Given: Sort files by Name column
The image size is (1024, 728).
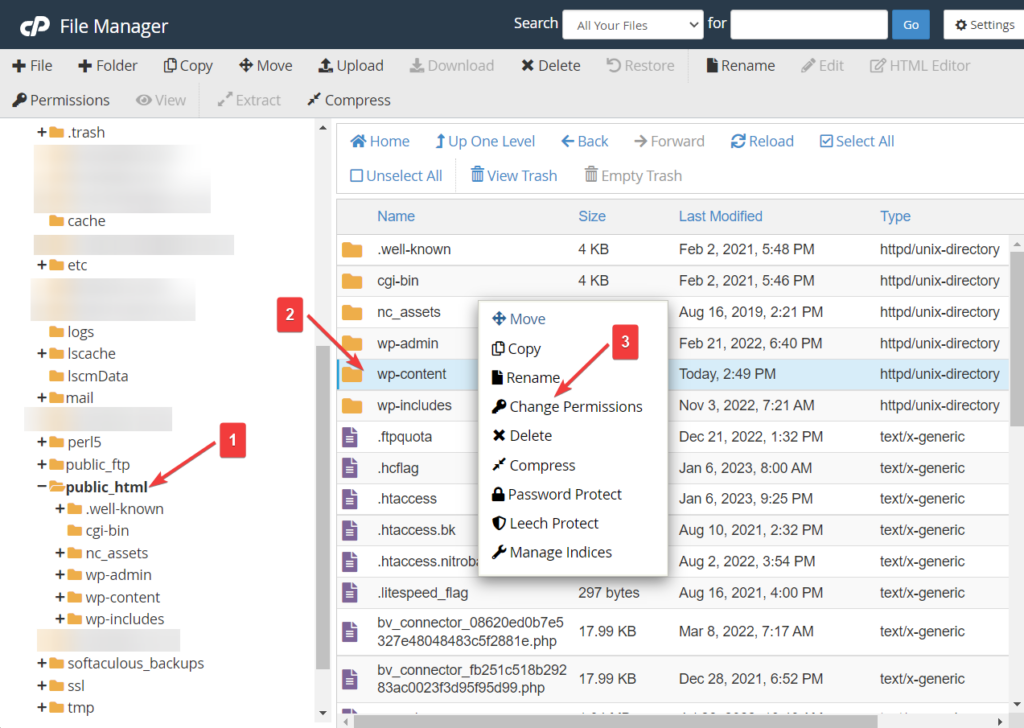Looking at the screenshot, I should (396, 216).
